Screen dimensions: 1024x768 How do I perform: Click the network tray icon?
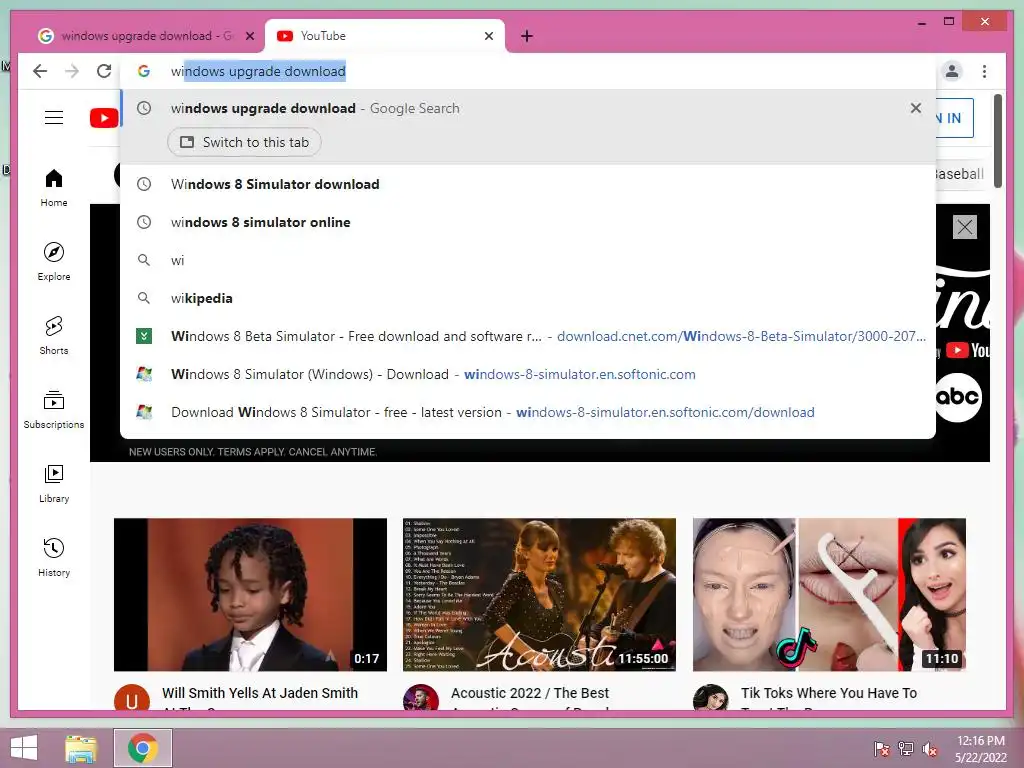pyautogui.click(x=905, y=748)
